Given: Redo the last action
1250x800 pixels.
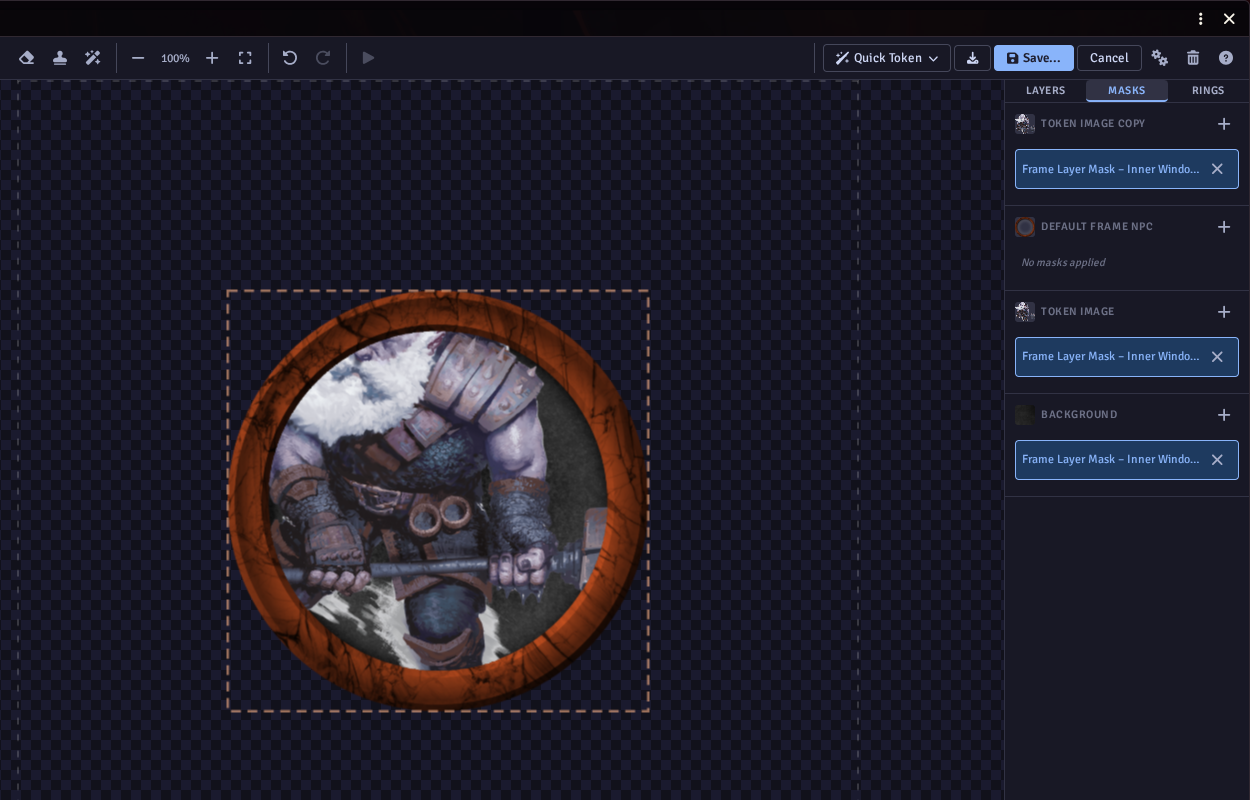Looking at the screenshot, I should pyautogui.click(x=323, y=58).
